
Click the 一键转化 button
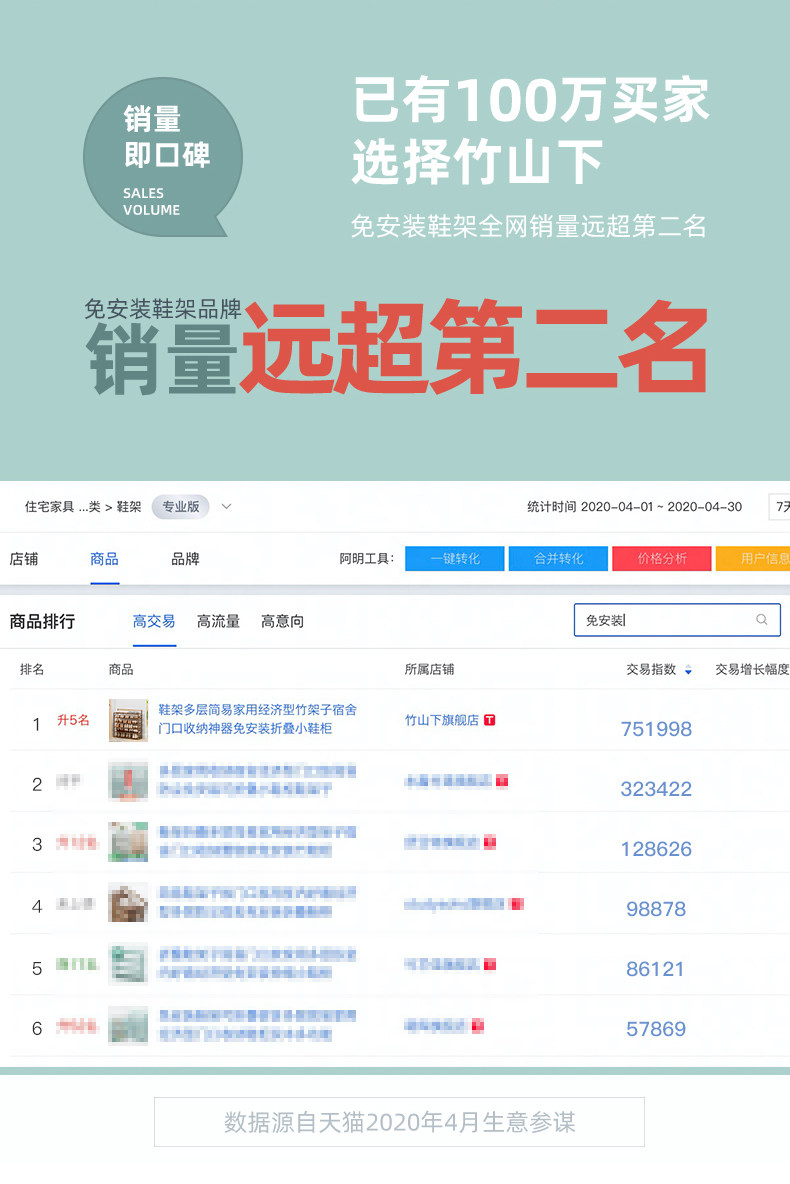pos(455,559)
